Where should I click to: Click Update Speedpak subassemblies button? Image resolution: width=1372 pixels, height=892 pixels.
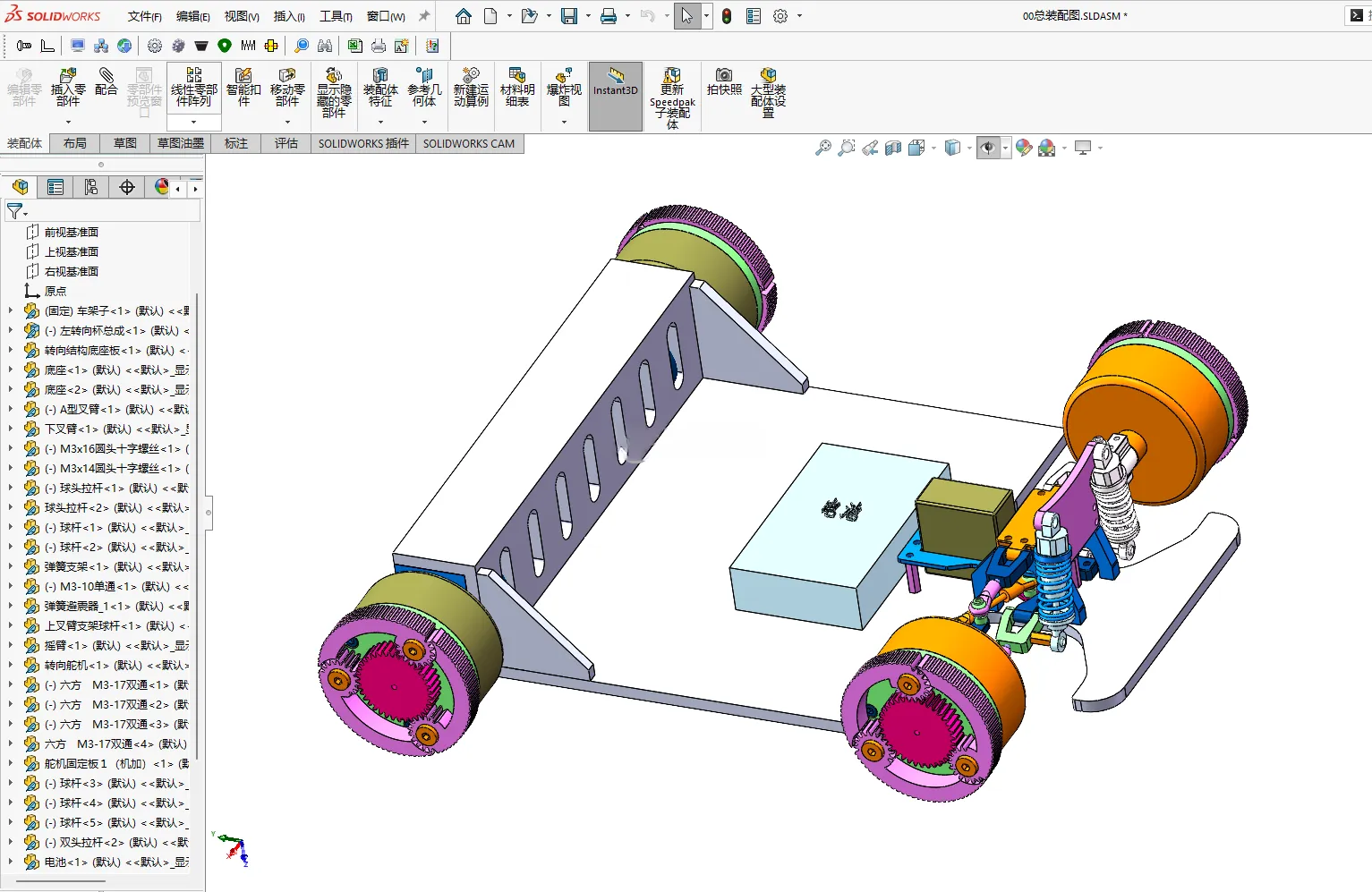[x=672, y=98]
